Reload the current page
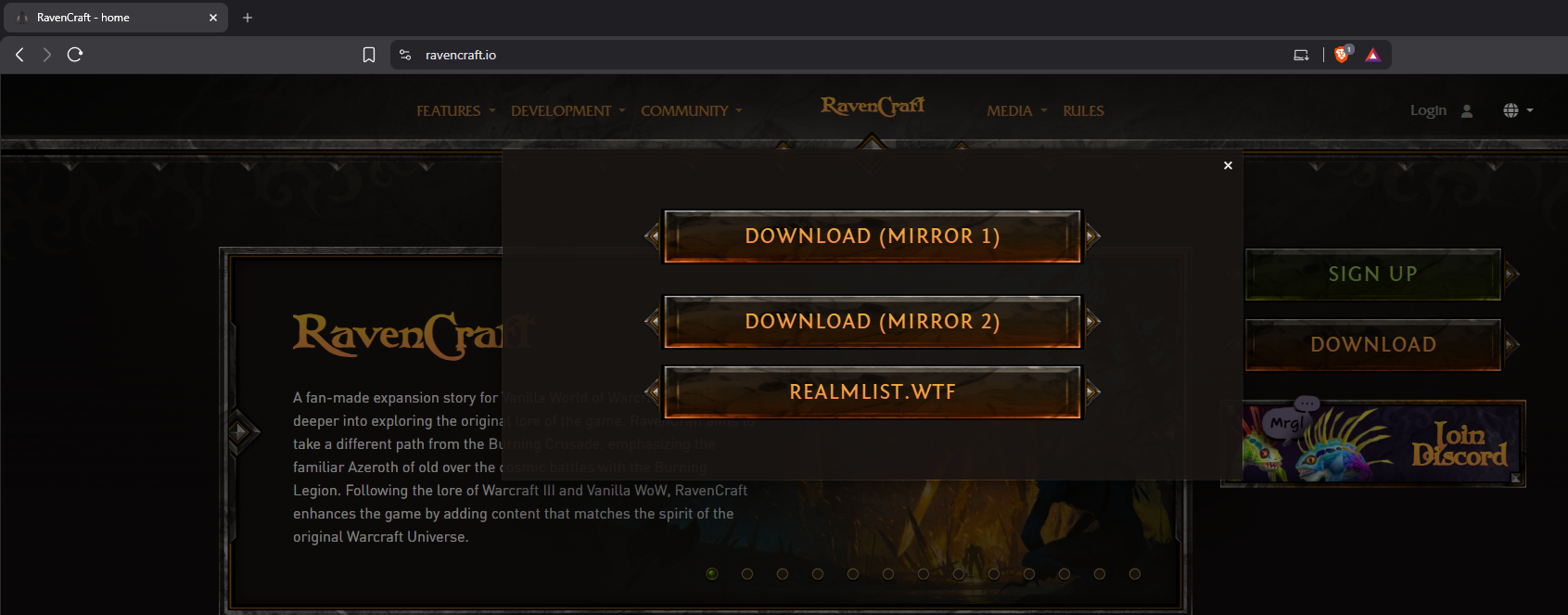The width and height of the screenshot is (1568, 615). click(75, 55)
